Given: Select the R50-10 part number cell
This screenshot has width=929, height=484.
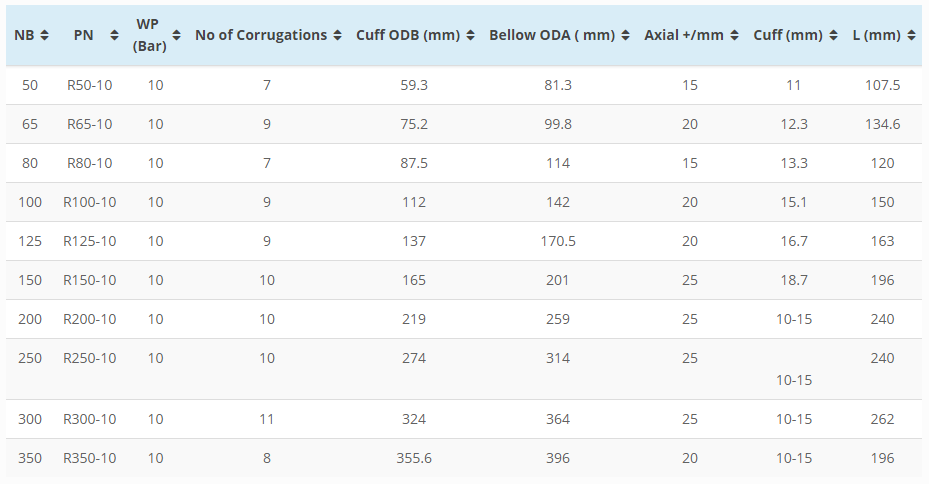Looking at the screenshot, I should pos(90,85).
